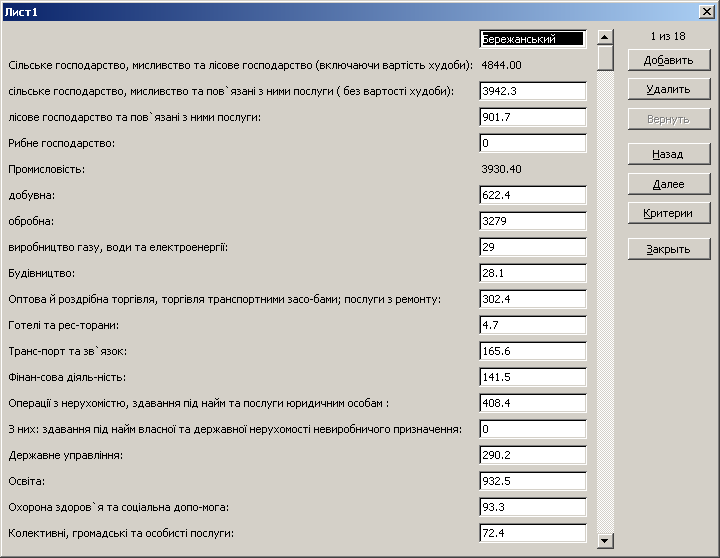Click the Освіта label
720x558 pixels.
[27, 481]
